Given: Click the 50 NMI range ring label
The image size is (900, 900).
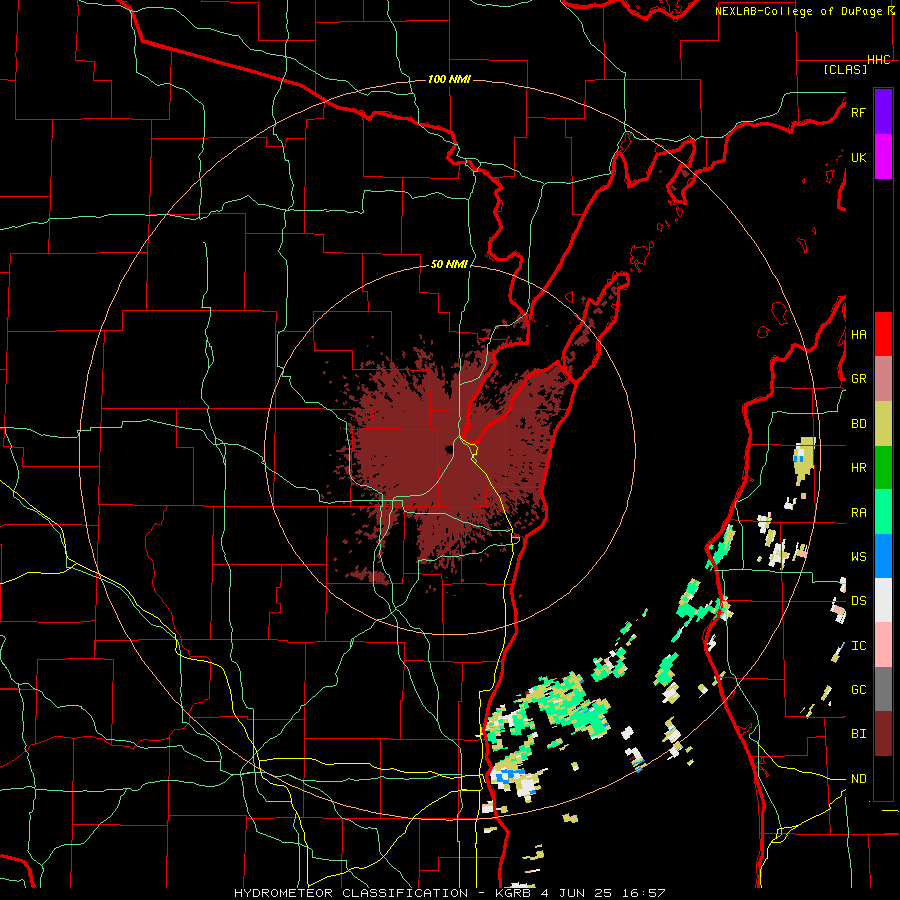Looking at the screenshot, I should point(449,264).
